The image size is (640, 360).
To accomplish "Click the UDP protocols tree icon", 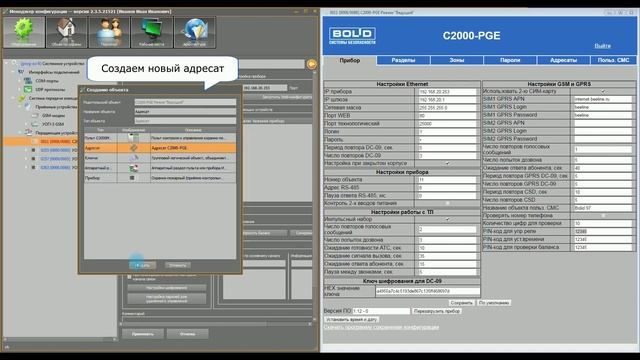I will (28, 89).
